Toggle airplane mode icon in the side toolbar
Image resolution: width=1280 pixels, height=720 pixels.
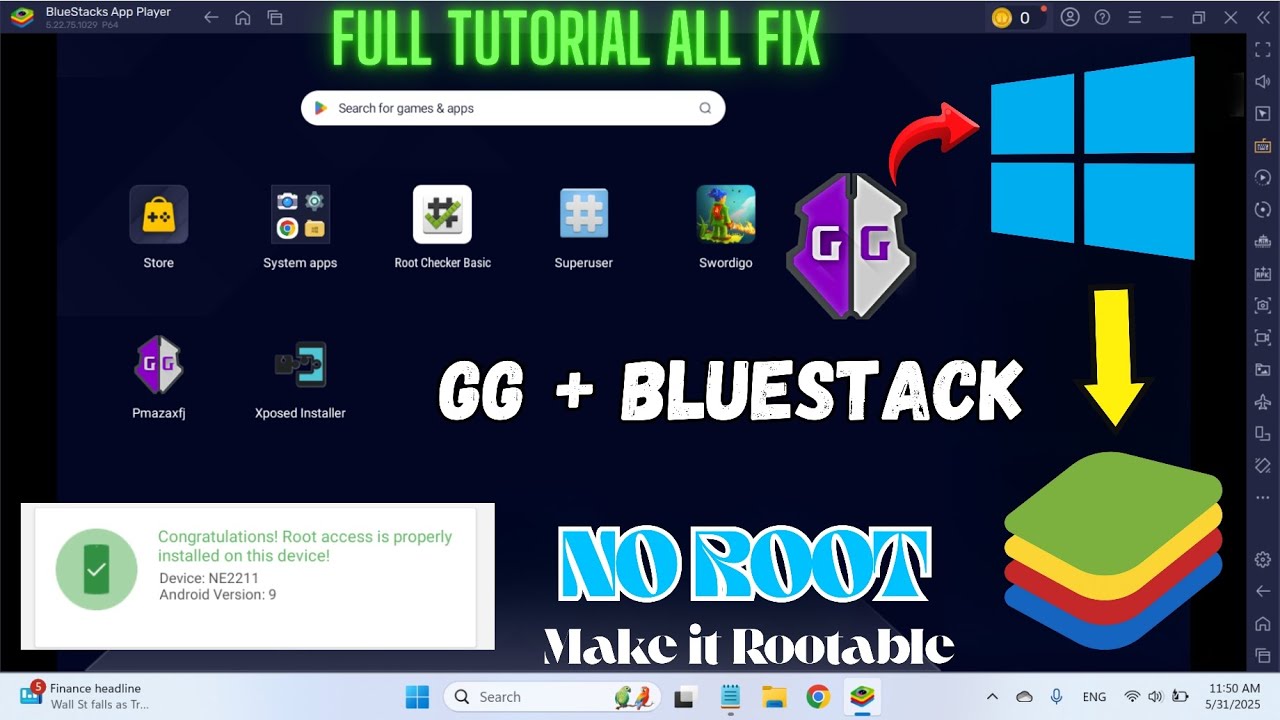[x=1263, y=401]
